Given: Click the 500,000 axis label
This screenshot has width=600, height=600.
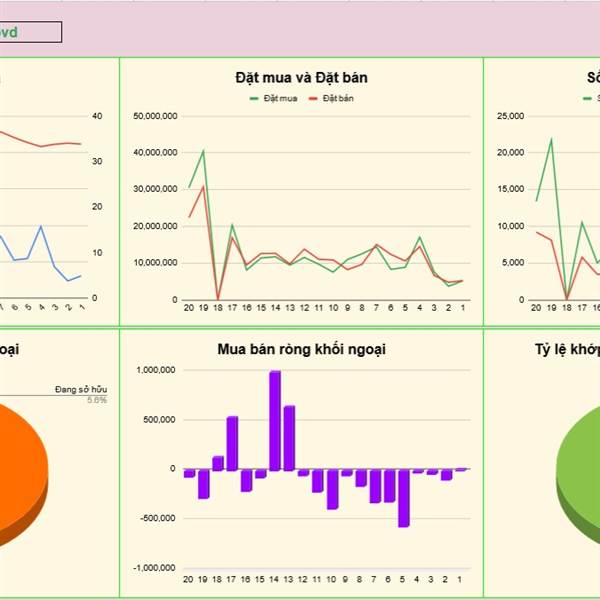Looking at the screenshot, I should 159,420.
